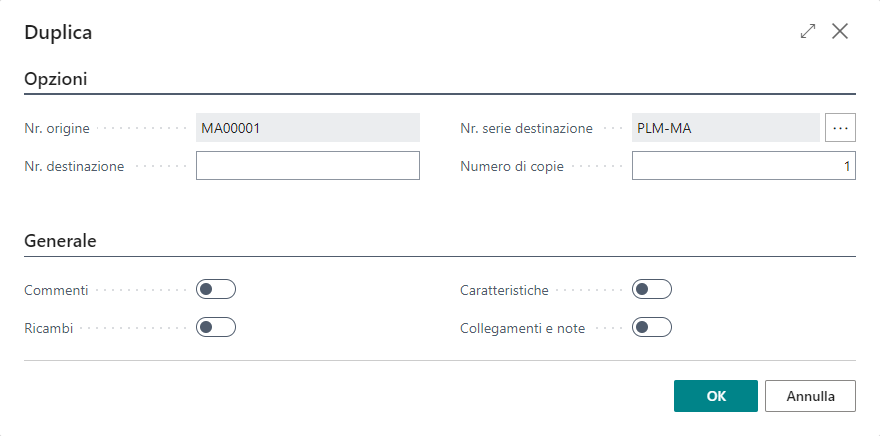Focus the Nr. destinazione input field
Viewport: 880px width, 436px height.
click(307, 166)
